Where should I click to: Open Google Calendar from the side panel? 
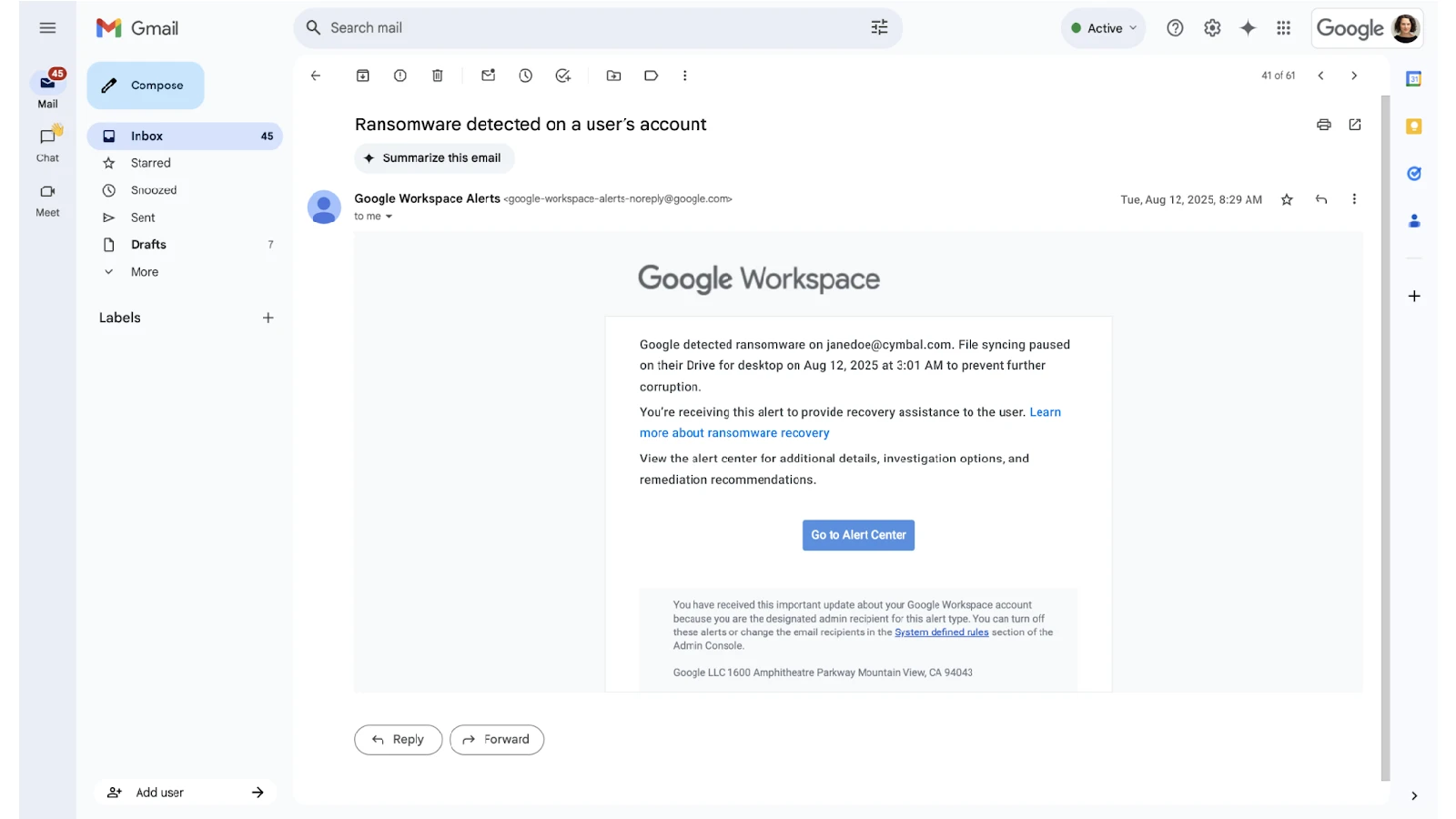(1413, 79)
